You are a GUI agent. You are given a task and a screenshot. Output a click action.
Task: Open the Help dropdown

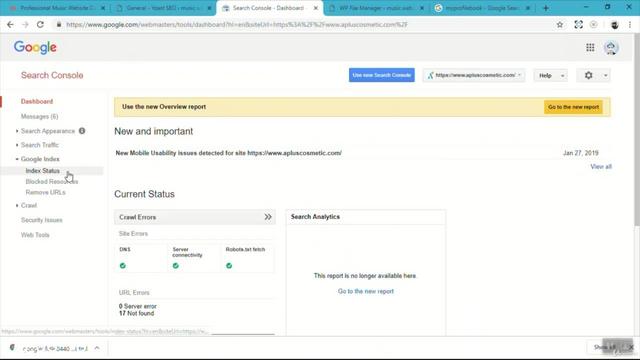[550, 76]
